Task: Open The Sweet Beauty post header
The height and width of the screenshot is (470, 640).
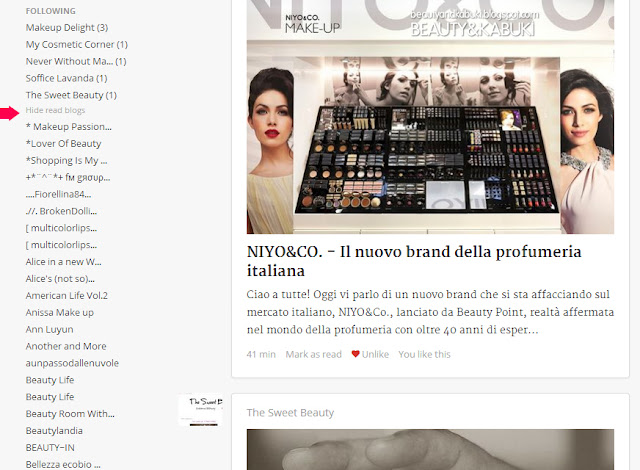Action: 290,412
